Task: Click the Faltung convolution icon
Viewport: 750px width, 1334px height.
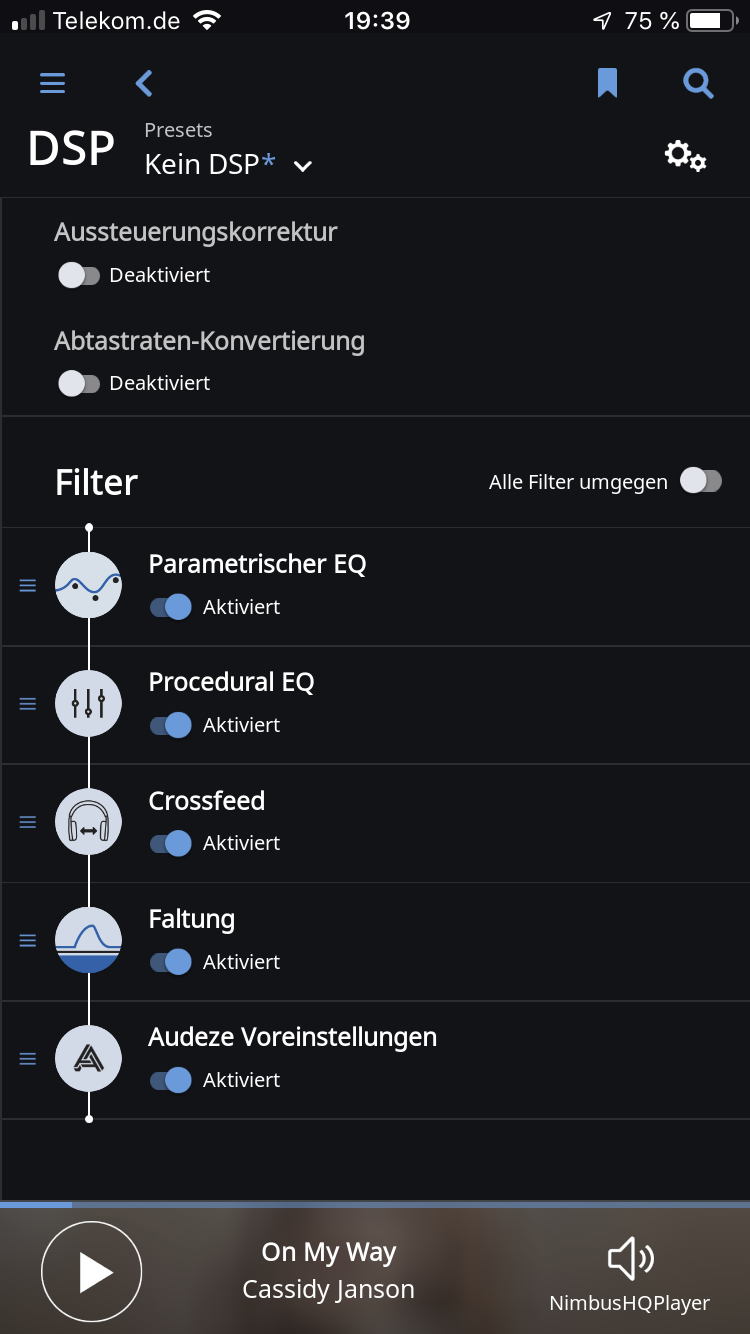Action: [x=88, y=940]
